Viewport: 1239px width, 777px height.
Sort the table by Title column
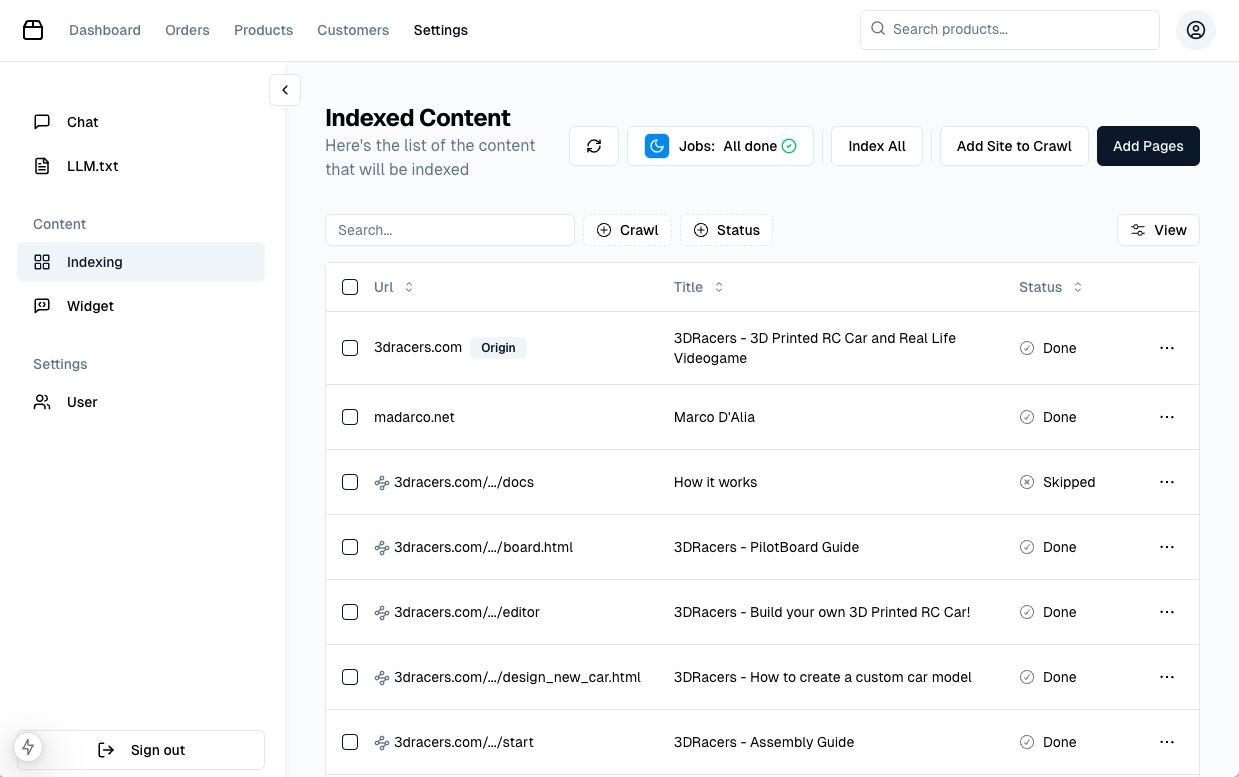(x=698, y=287)
